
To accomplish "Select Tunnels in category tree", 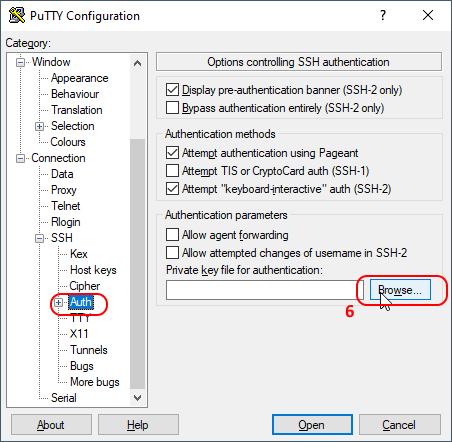I will pos(89,350).
